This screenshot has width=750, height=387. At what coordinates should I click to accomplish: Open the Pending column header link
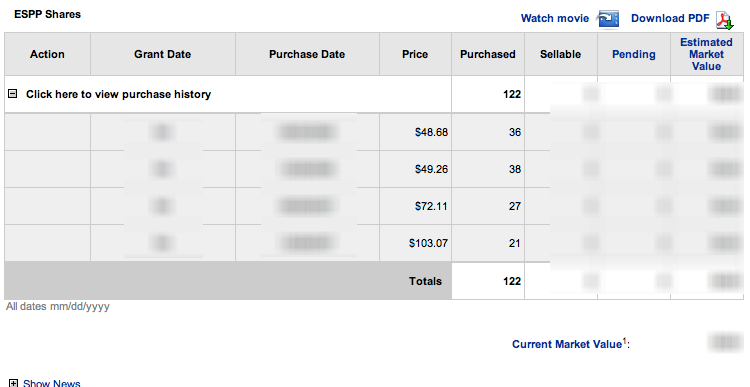pyautogui.click(x=634, y=55)
